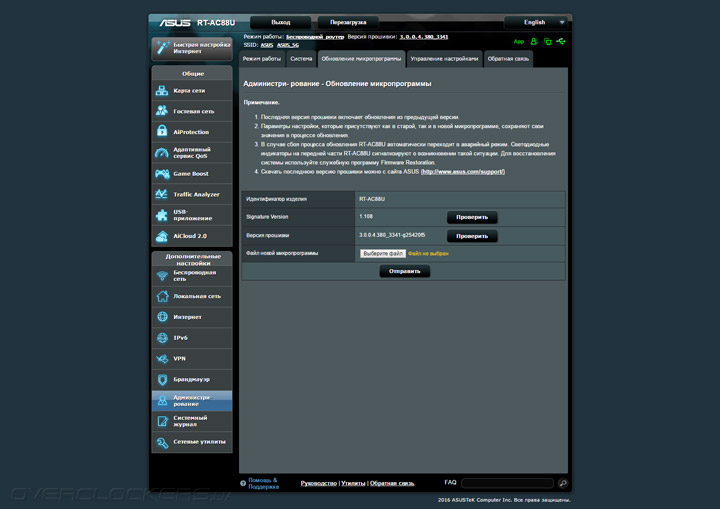Open the Firewall (Брандмауэр) shield icon
This screenshot has height=509, width=720.
pyautogui.click(x=162, y=379)
